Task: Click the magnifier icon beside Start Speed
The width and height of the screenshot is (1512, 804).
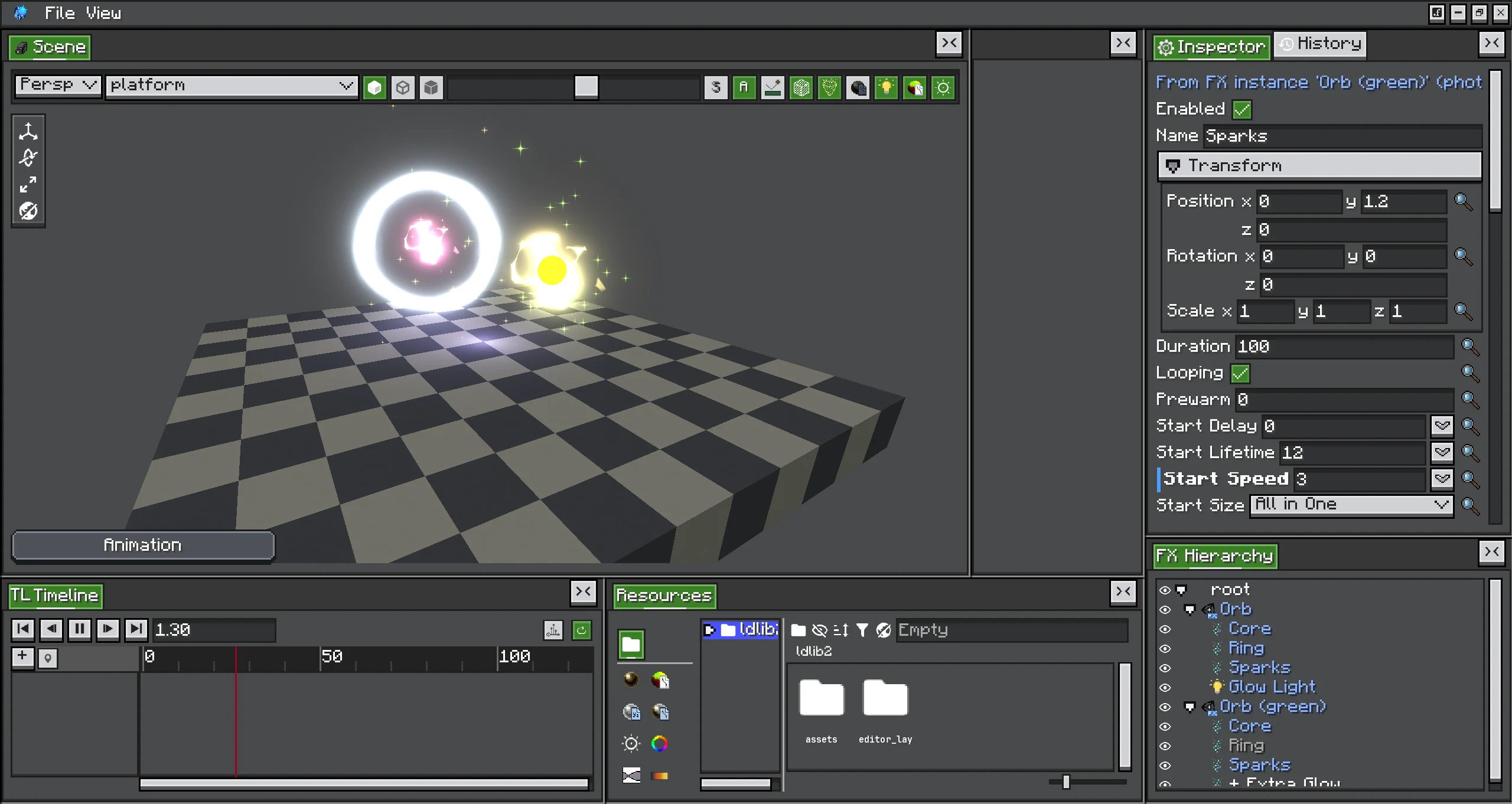Action: [1469, 479]
